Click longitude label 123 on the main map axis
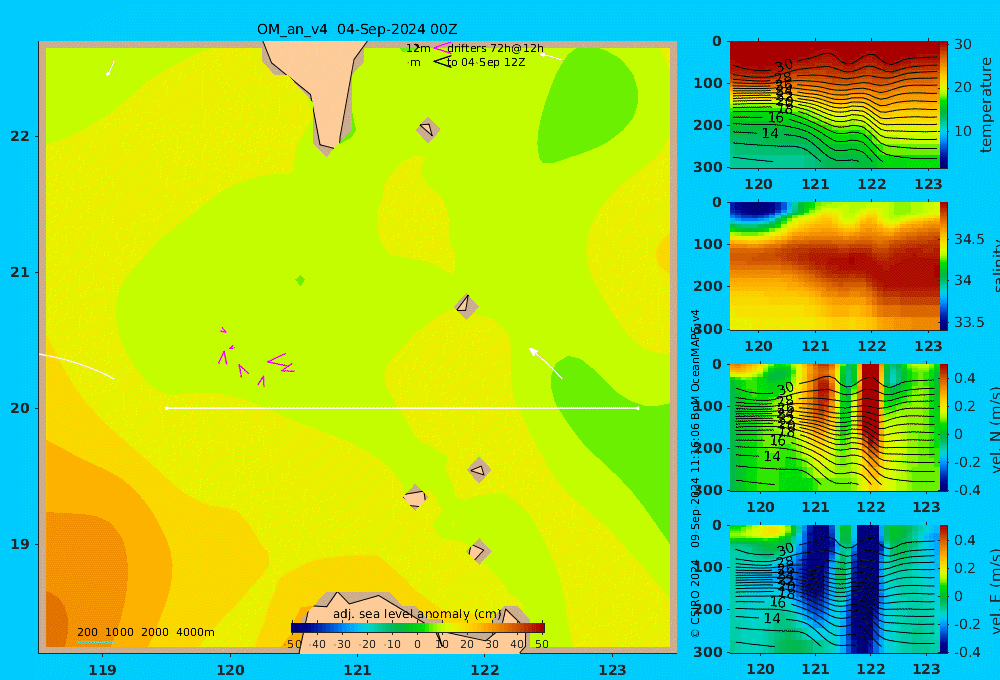 tap(613, 670)
